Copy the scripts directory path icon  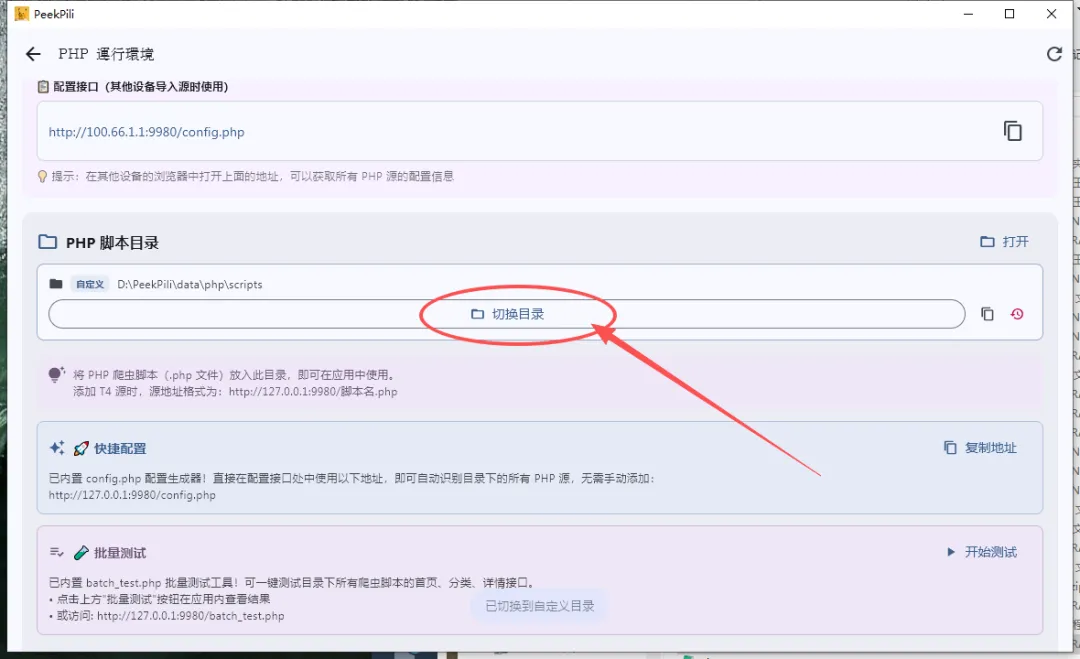(x=987, y=314)
